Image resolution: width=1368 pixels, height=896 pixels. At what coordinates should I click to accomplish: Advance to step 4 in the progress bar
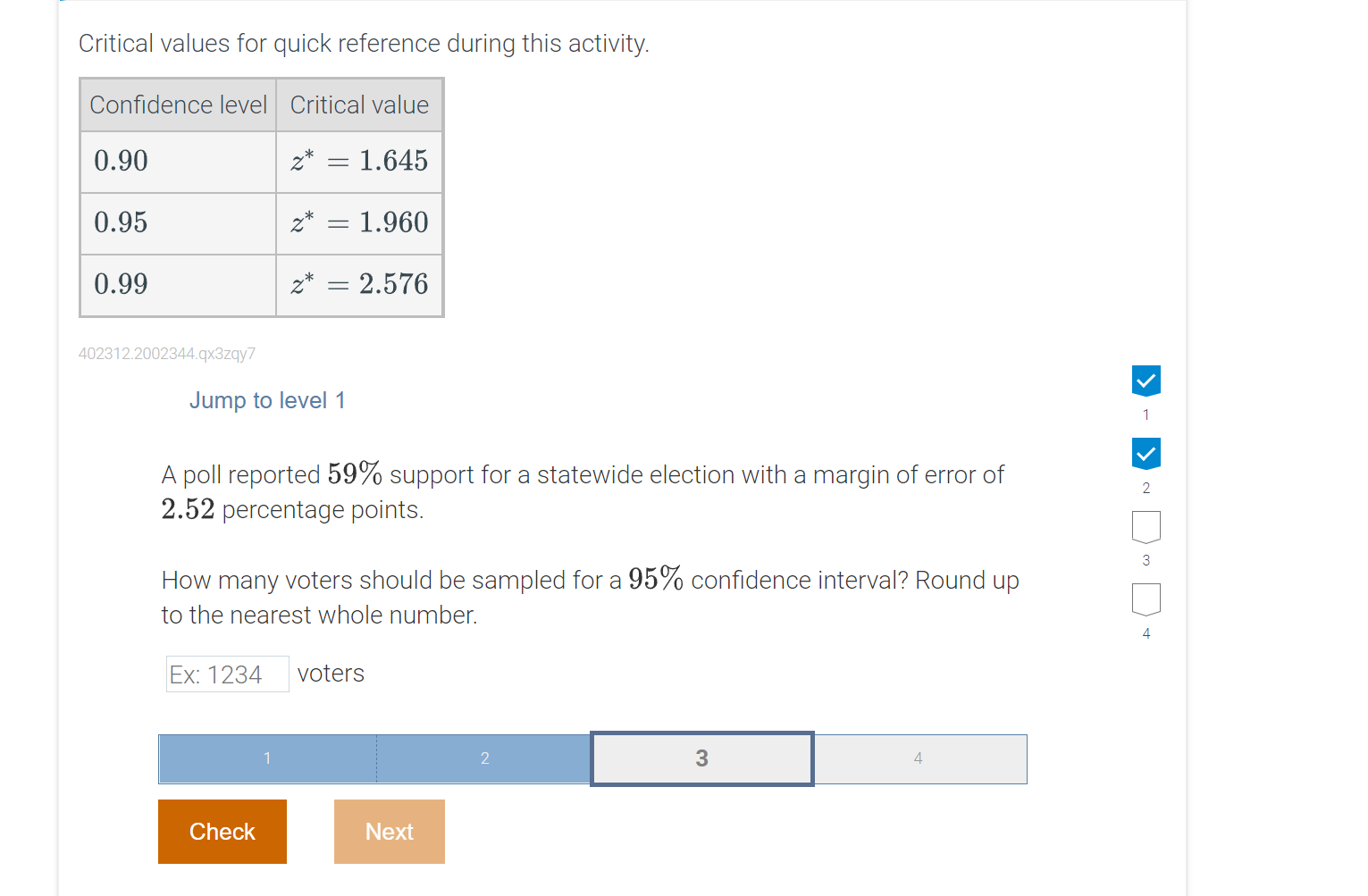pos(919,758)
